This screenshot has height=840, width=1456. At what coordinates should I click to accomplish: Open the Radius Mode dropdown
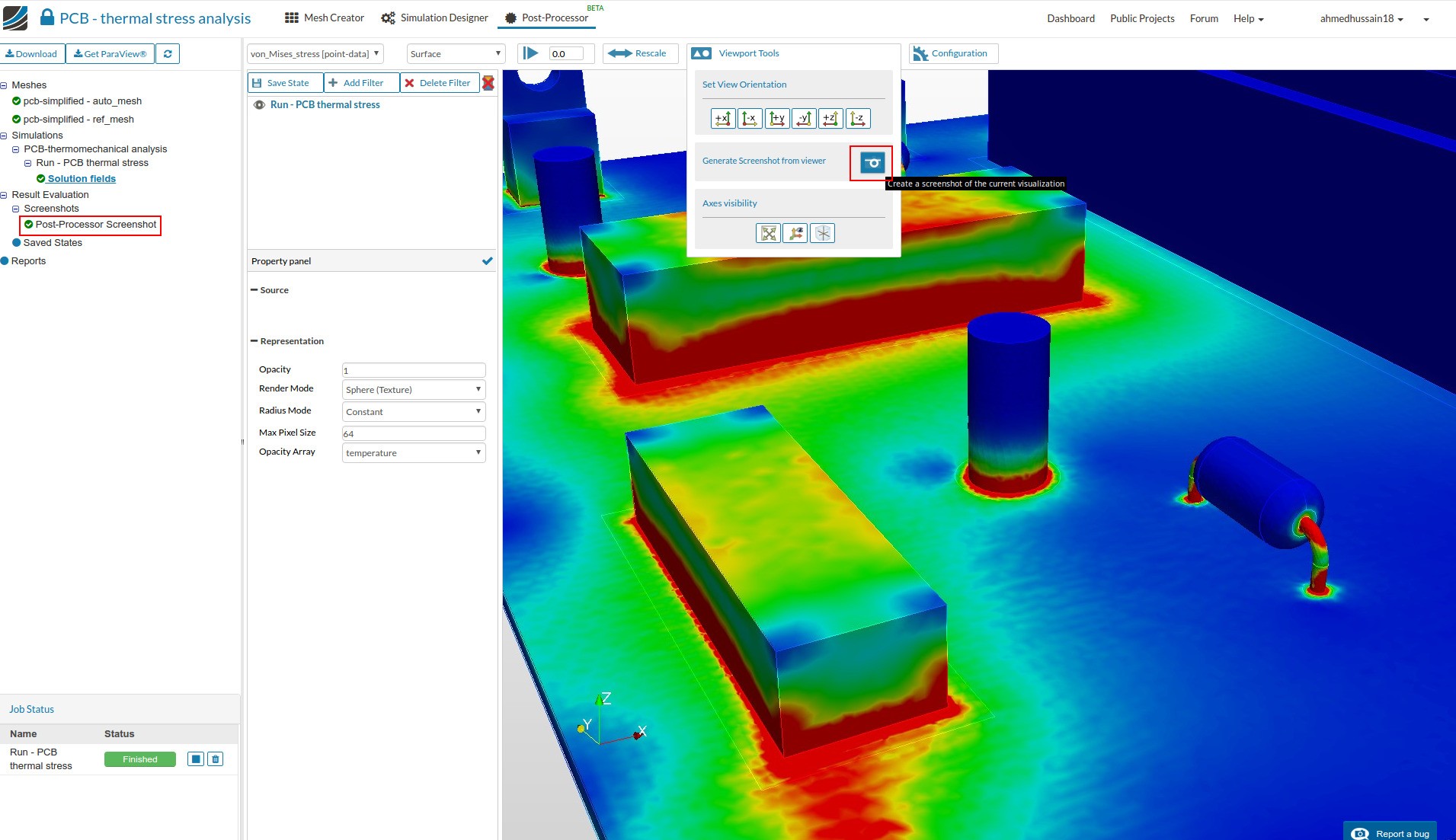click(414, 412)
